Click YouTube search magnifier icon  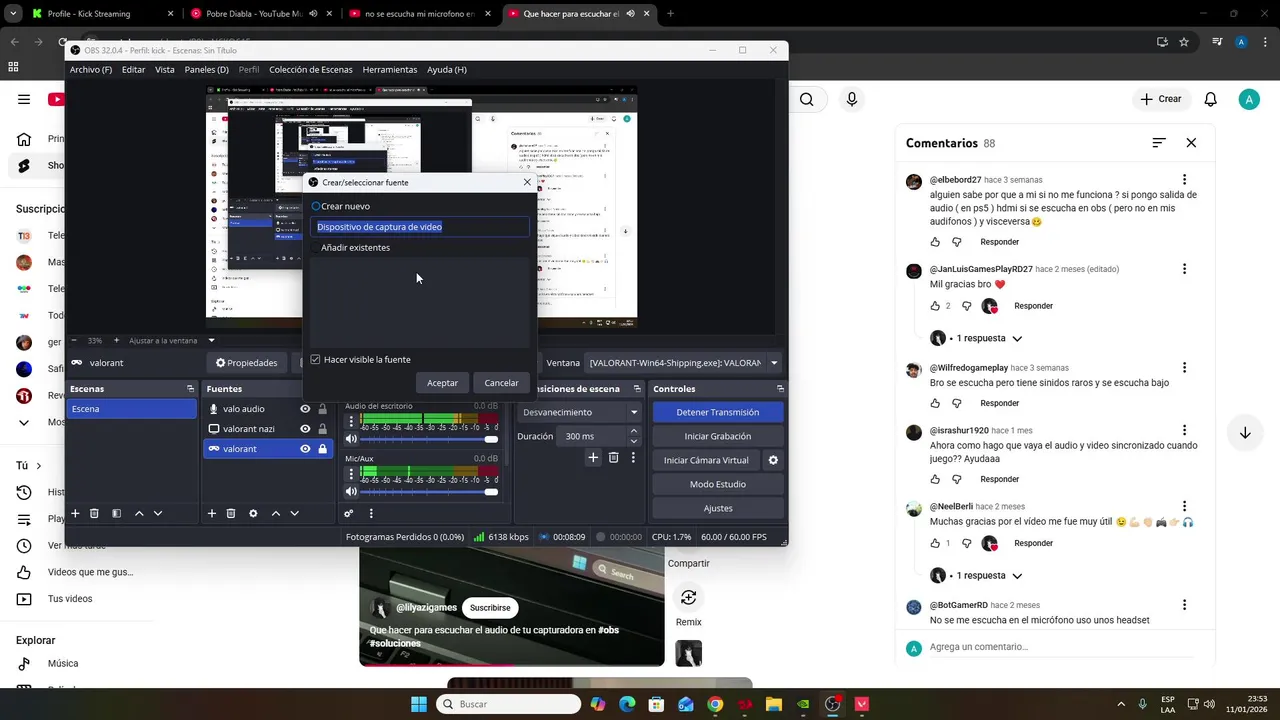(x=806, y=99)
